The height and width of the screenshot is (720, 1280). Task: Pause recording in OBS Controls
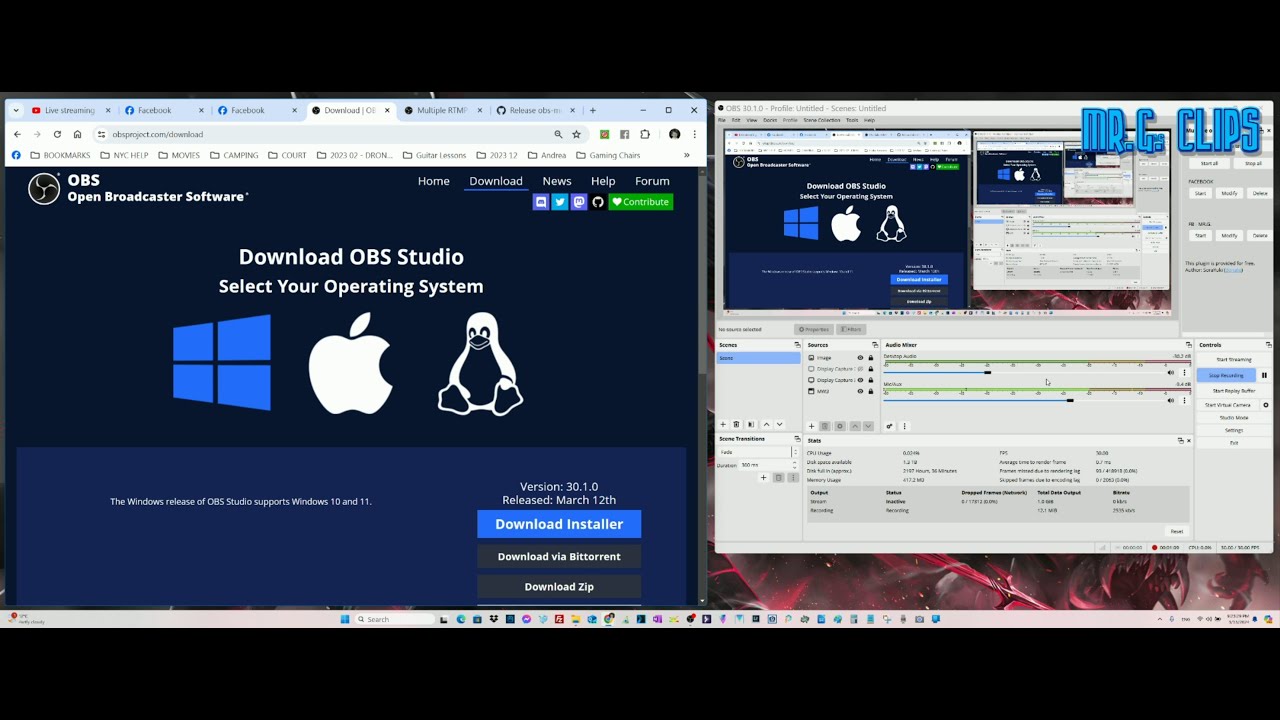pos(1264,375)
